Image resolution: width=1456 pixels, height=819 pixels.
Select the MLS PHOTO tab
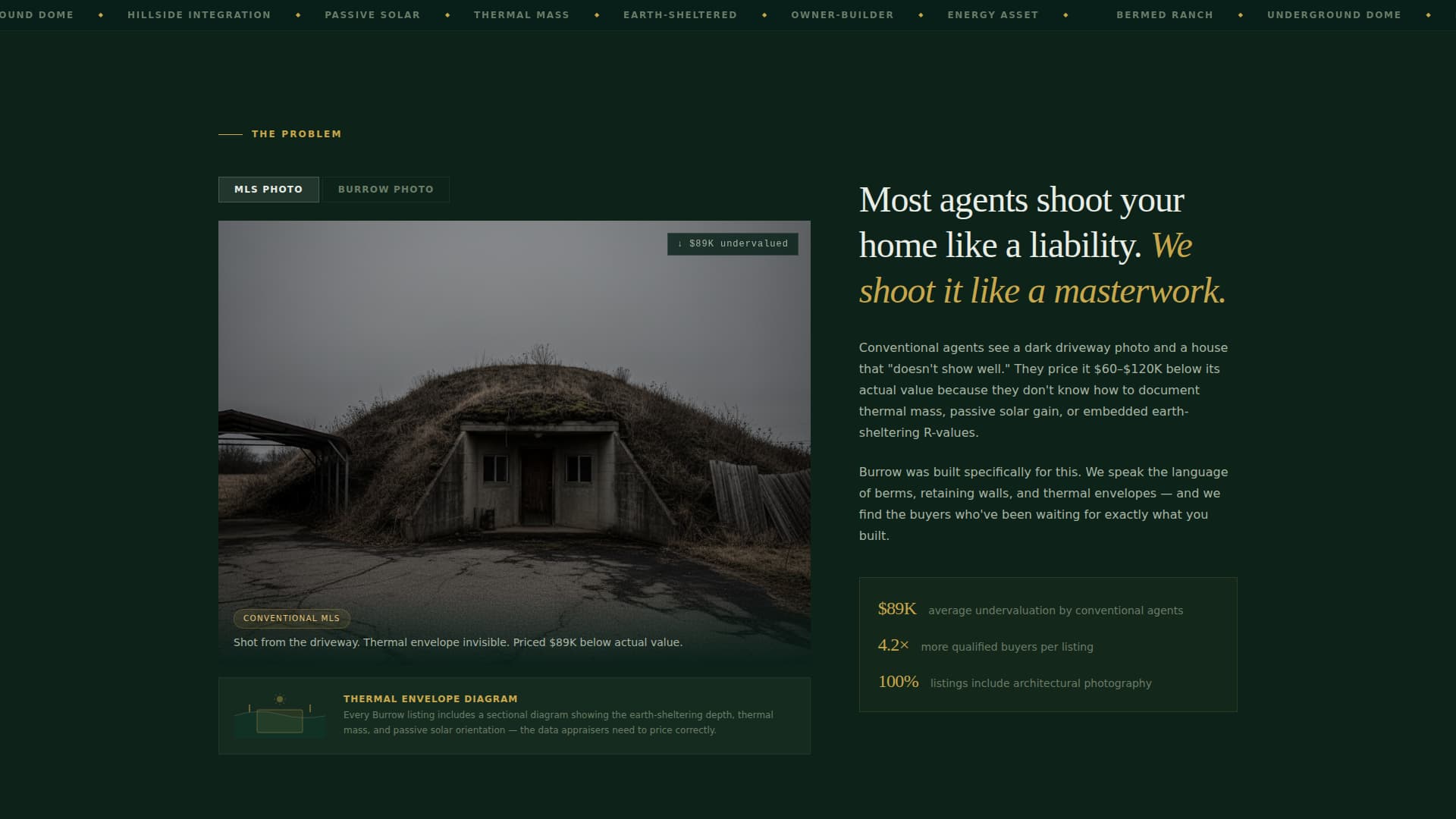click(268, 189)
